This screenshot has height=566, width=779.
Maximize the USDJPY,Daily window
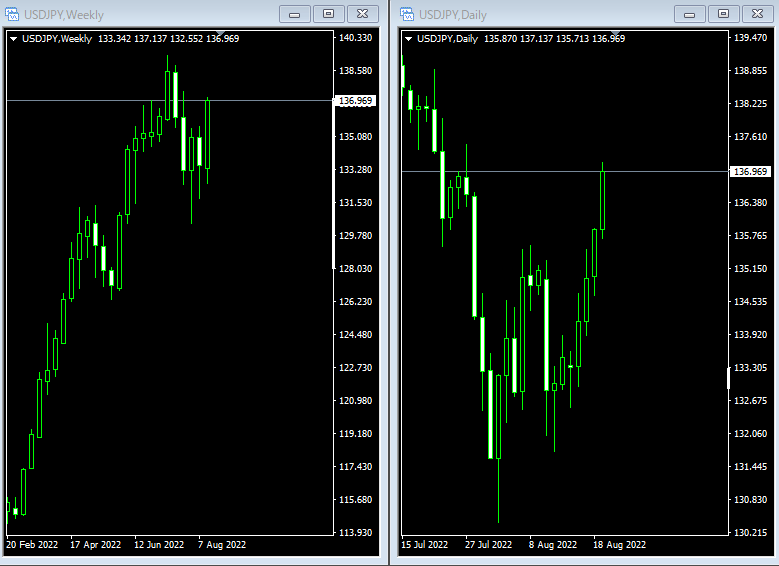point(723,14)
